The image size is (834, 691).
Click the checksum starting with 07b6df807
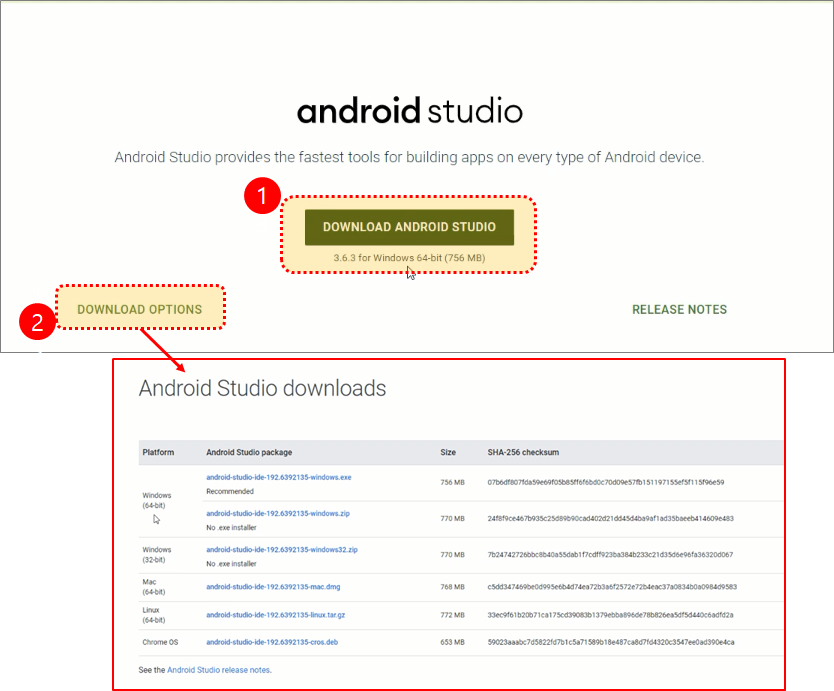tap(606, 482)
